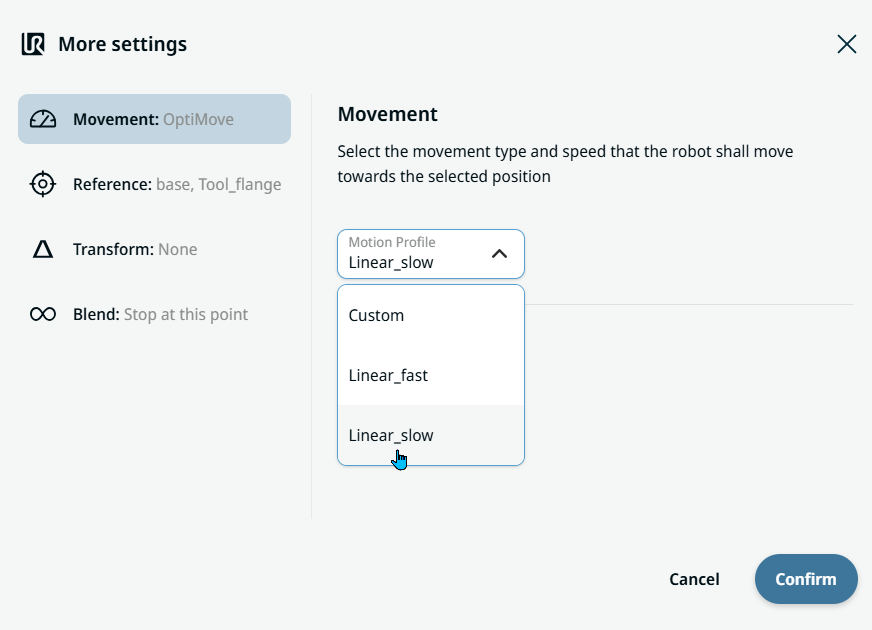Click the Motion Profile field label
The image size is (872, 630).
pos(392,243)
